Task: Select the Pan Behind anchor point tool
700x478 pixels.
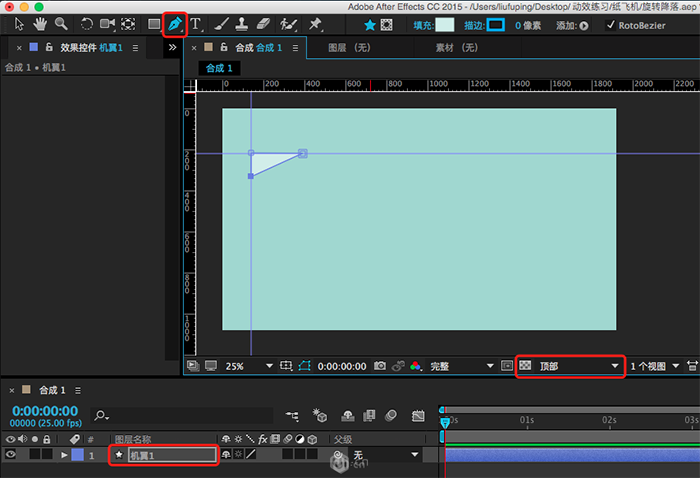Action: pyautogui.click(x=128, y=24)
